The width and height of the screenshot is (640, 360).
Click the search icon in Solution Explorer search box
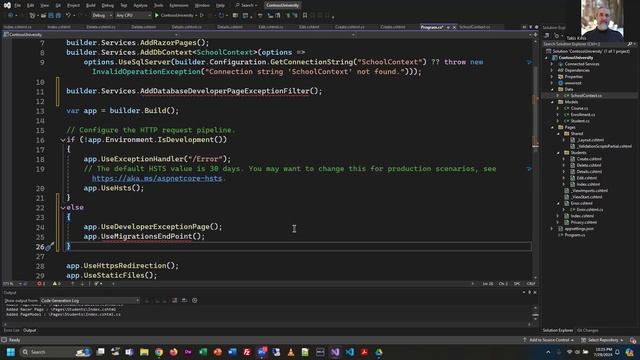pos(629,44)
